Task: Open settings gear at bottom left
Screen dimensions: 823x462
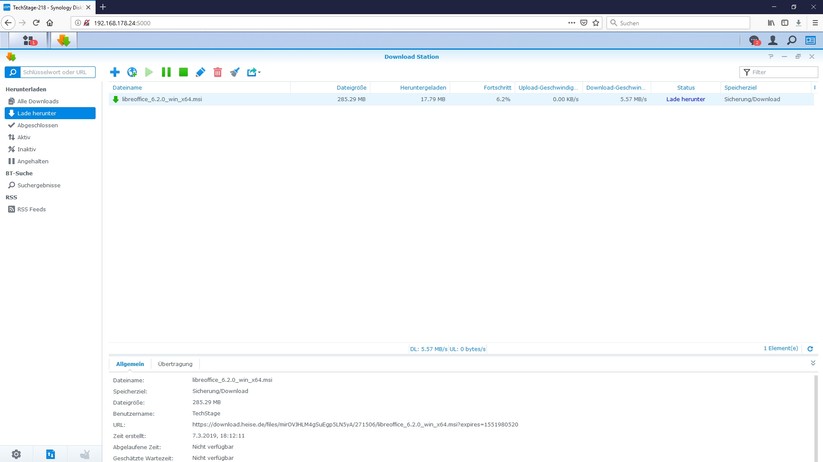Action: [x=16, y=454]
